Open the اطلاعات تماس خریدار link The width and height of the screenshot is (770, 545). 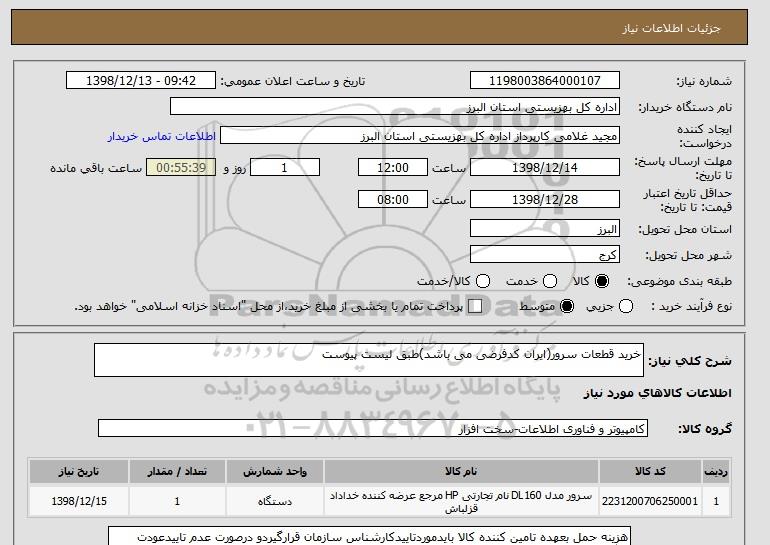pos(162,136)
